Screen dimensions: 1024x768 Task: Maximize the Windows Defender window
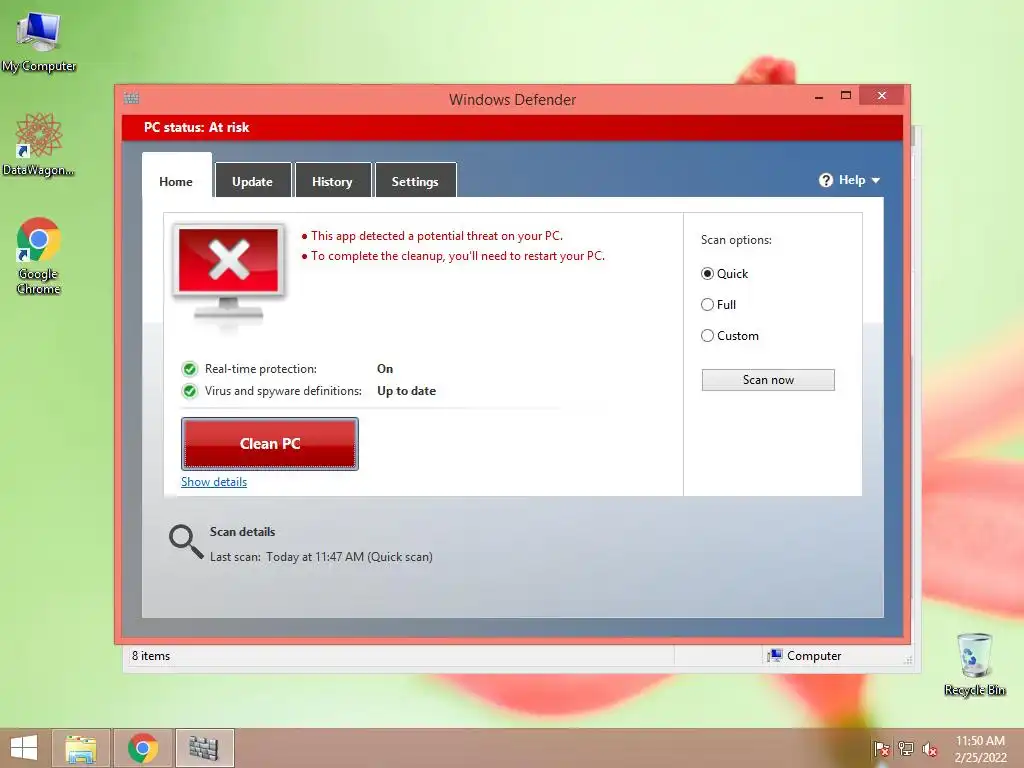(846, 95)
